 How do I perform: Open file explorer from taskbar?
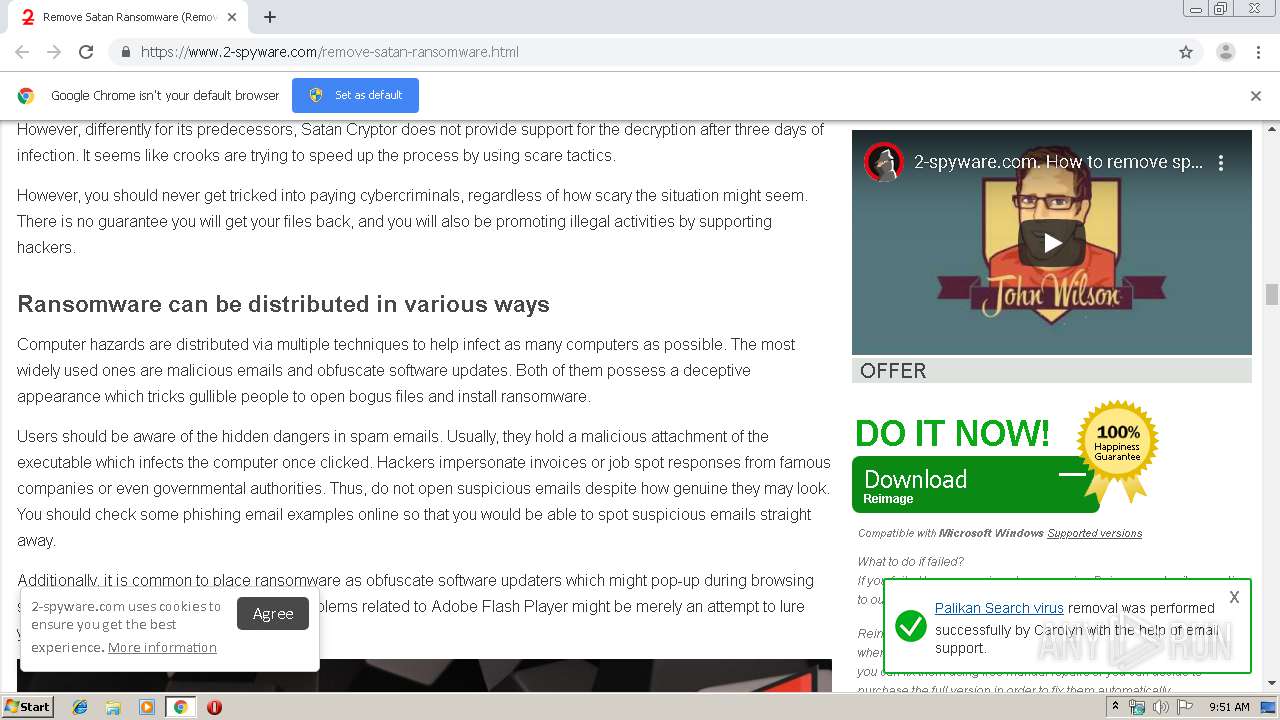click(113, 707)
